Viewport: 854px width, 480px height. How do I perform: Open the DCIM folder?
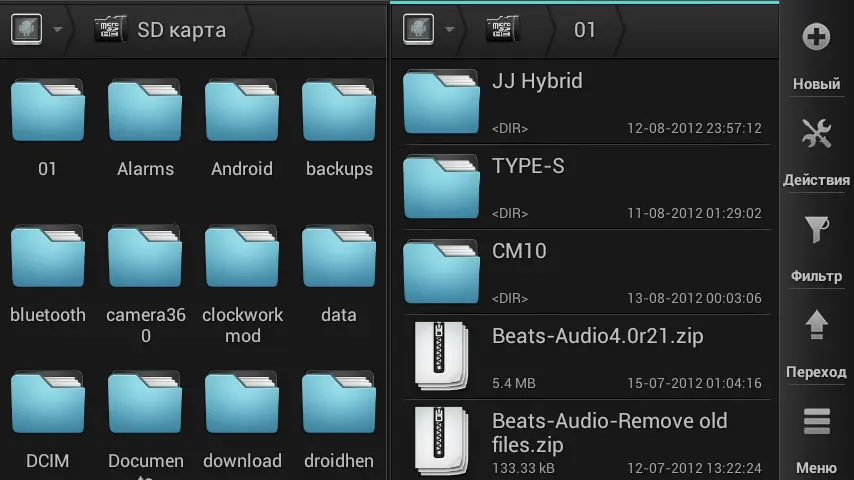pos(48,405)
